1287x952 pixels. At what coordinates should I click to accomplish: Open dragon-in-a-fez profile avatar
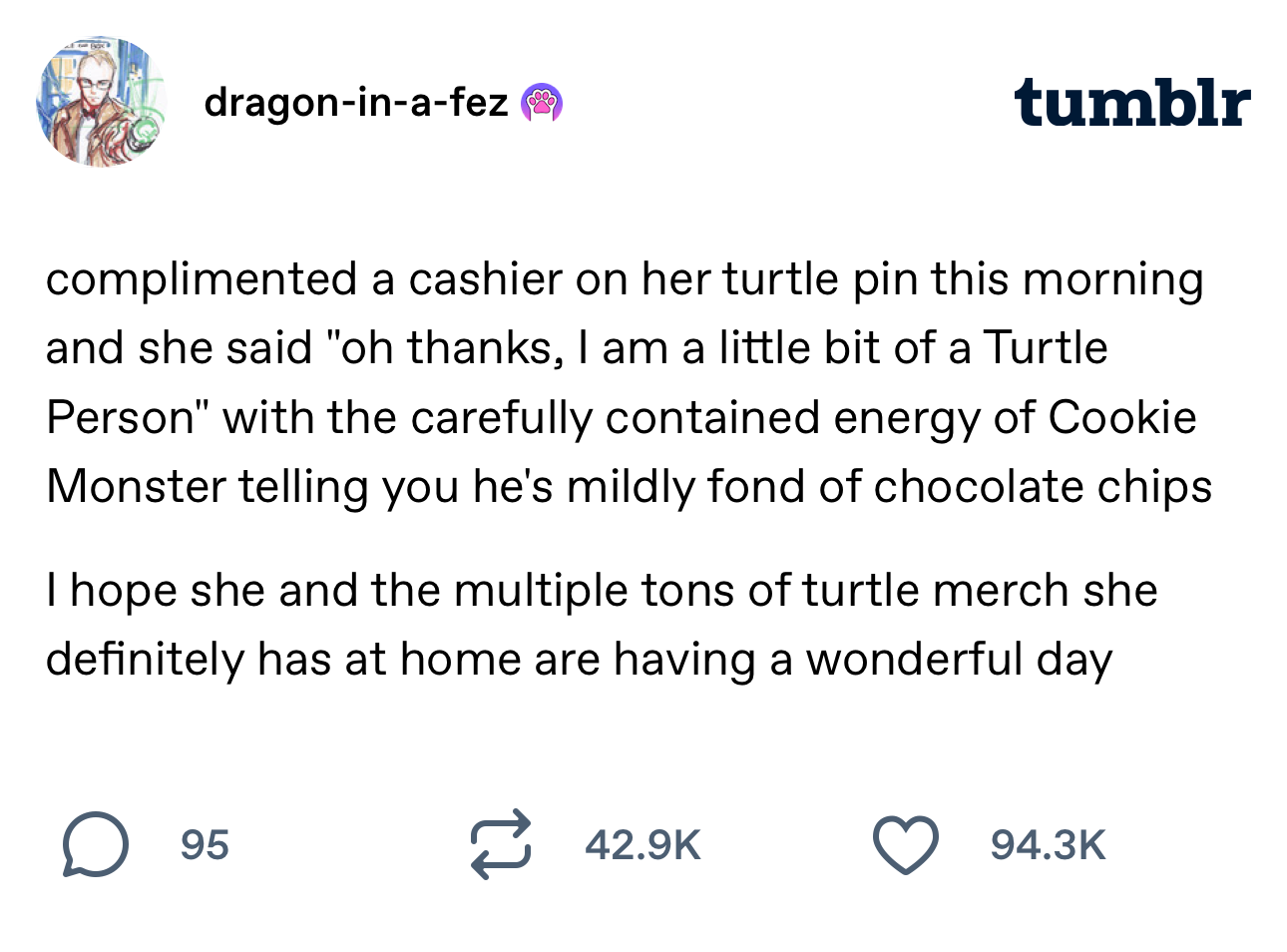click(x=100, y=102)
